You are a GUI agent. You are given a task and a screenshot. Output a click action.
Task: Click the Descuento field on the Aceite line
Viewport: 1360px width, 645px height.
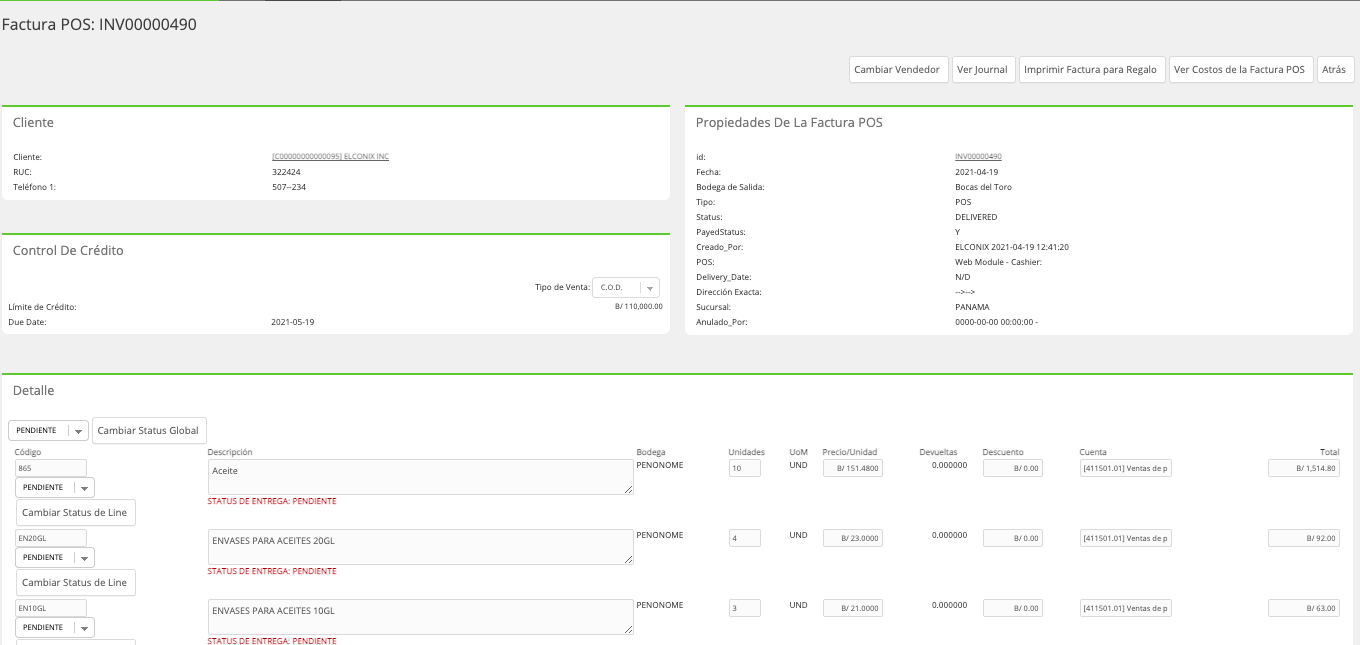1013,468
